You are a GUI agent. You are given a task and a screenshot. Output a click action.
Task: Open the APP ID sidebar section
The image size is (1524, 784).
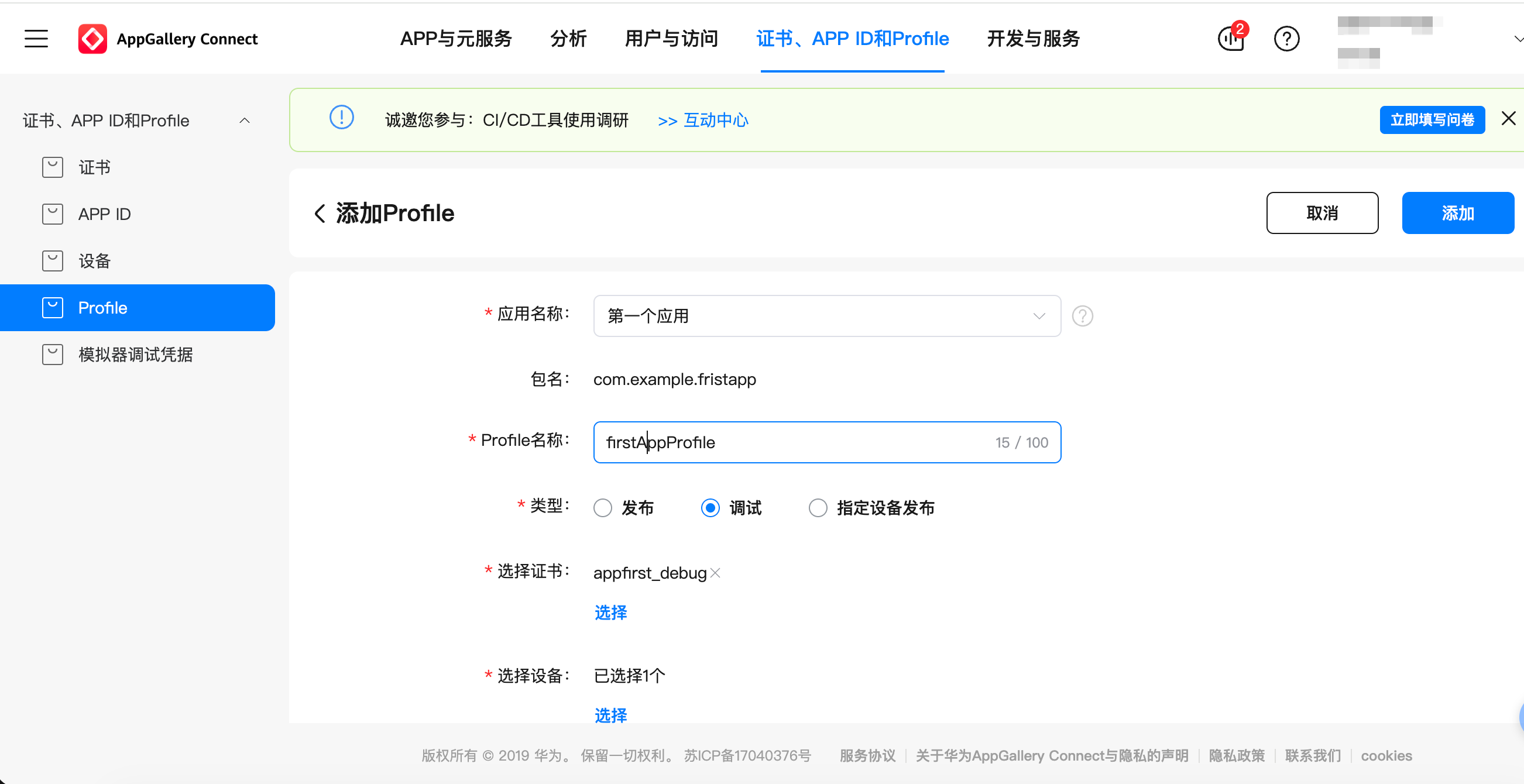(104, 214)
